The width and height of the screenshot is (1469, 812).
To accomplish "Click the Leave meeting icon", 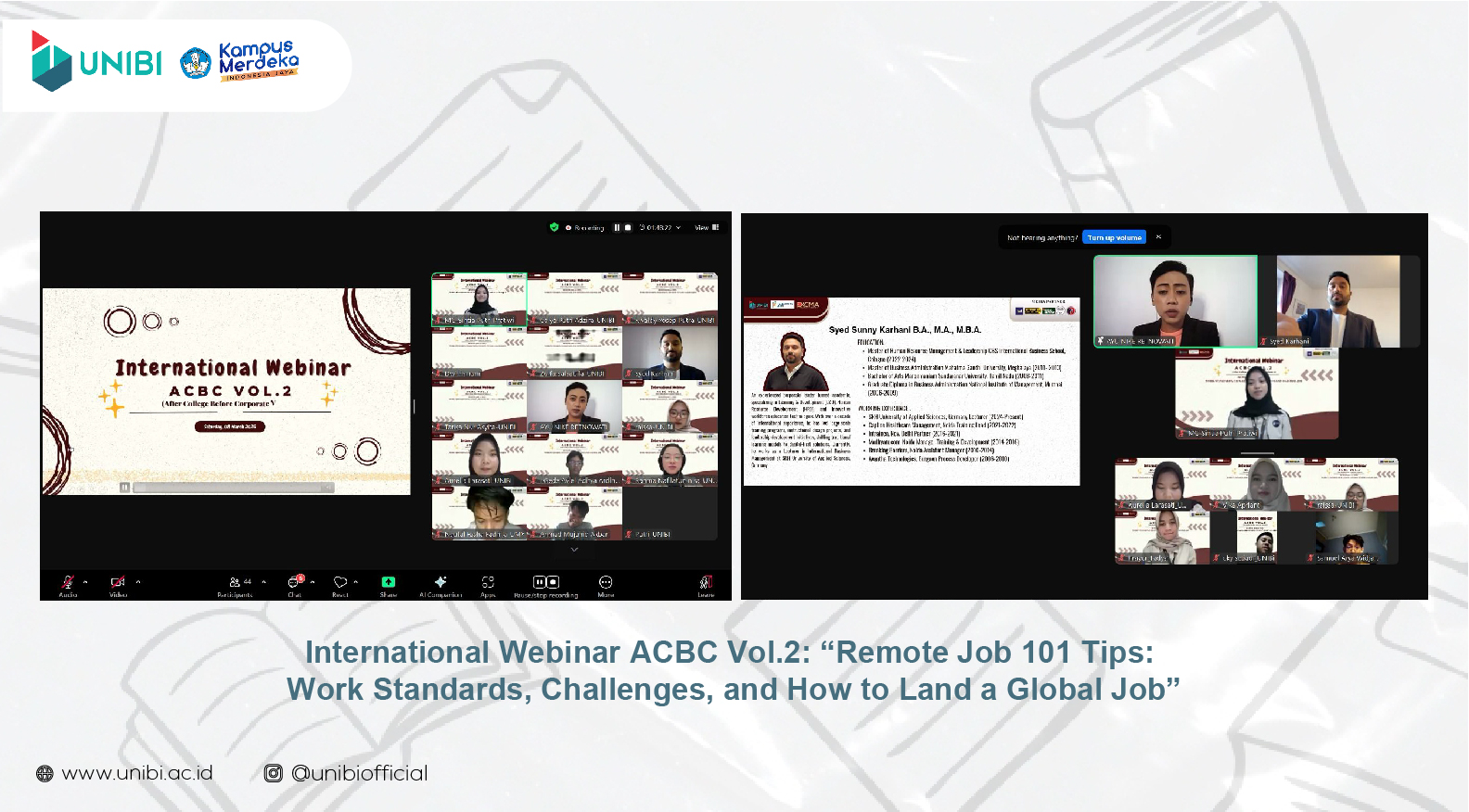I will tap(706, 582).
